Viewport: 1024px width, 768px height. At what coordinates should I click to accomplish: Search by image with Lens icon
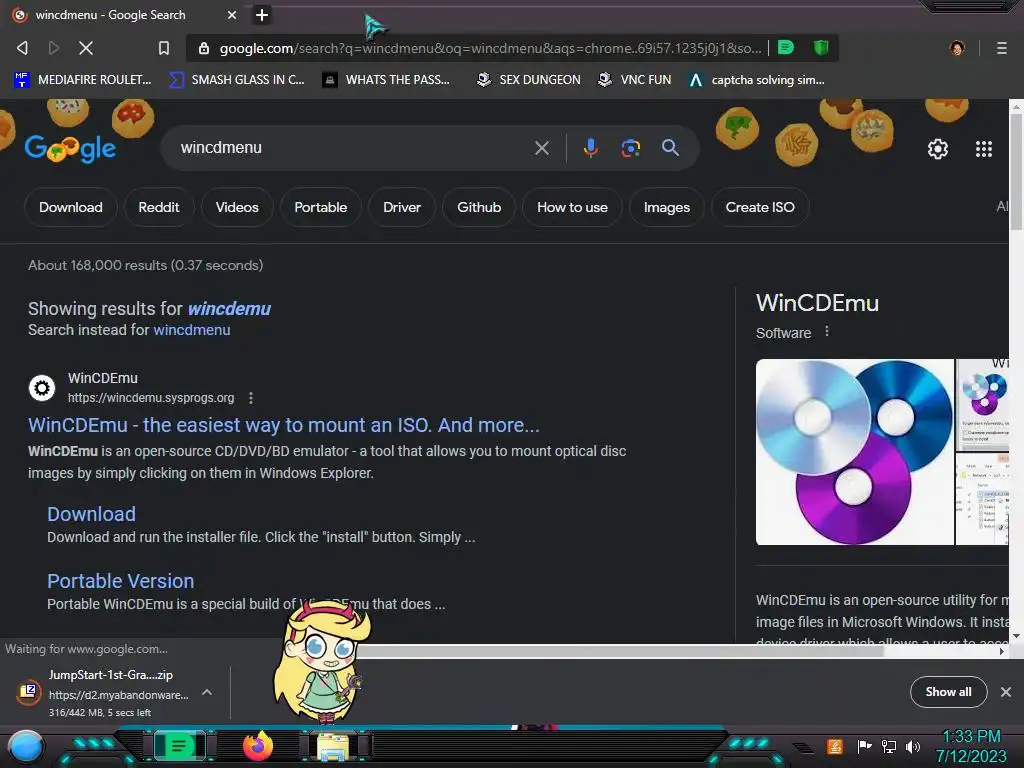coord(630,148)
